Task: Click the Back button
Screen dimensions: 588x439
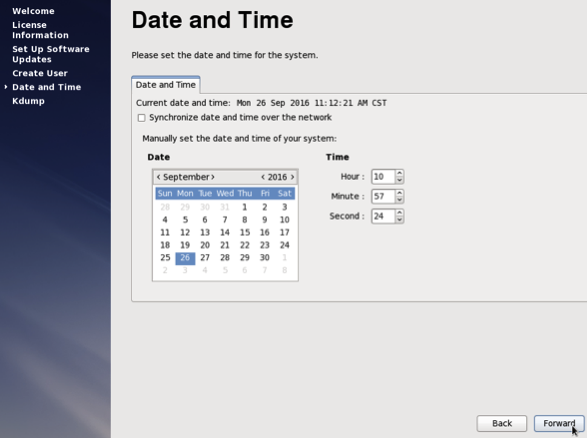Action: 502,424
